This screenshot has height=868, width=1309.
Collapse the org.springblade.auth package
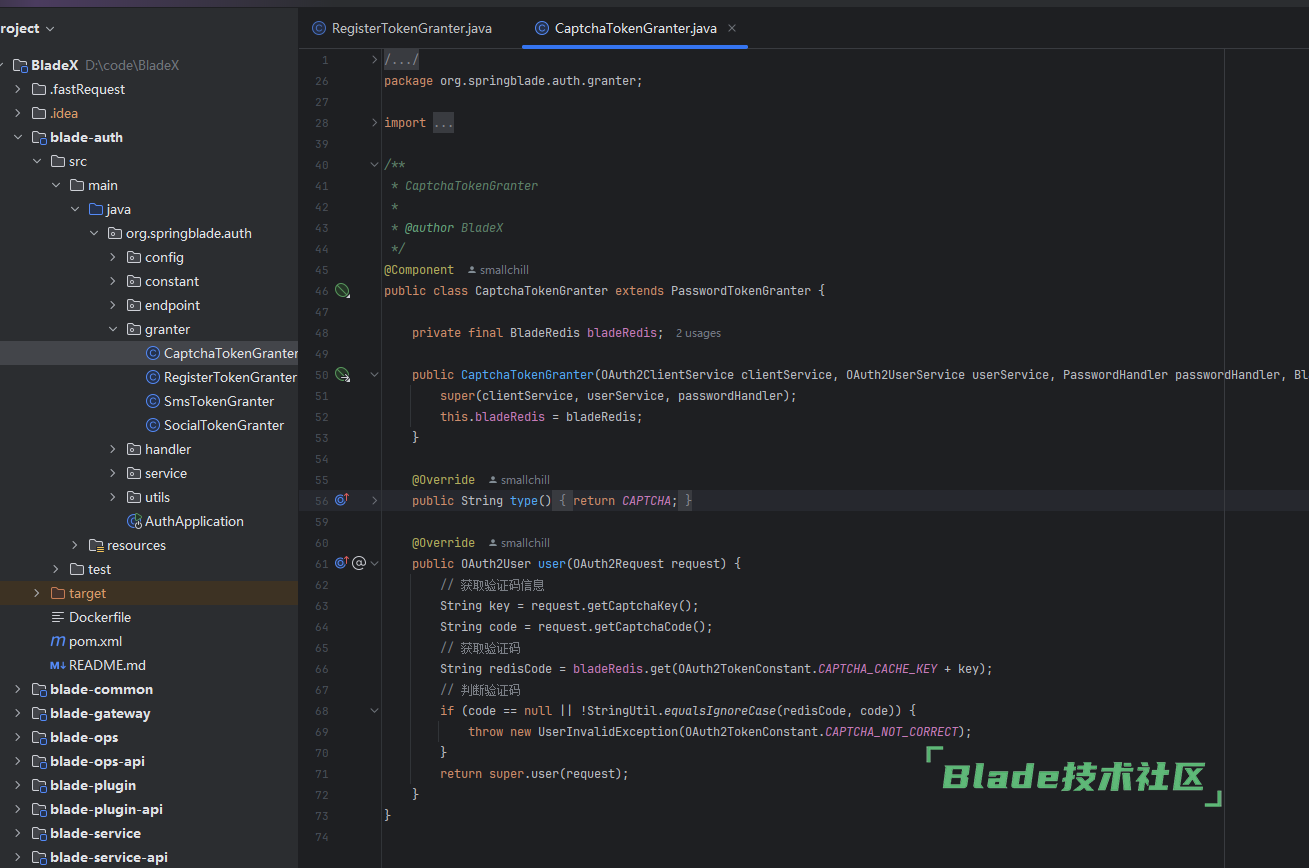[93, 233]
